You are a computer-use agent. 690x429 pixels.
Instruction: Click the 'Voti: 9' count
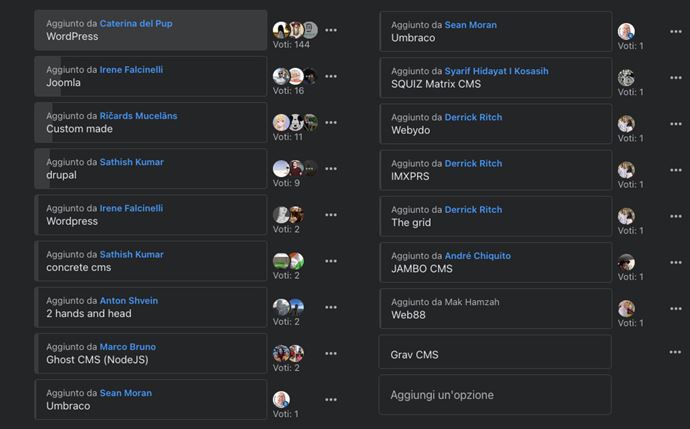286,183
